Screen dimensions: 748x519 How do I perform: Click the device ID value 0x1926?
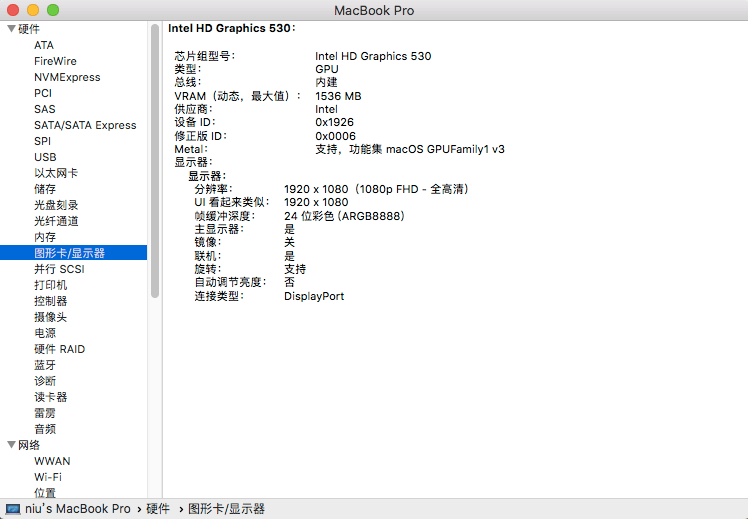point(334,122)
